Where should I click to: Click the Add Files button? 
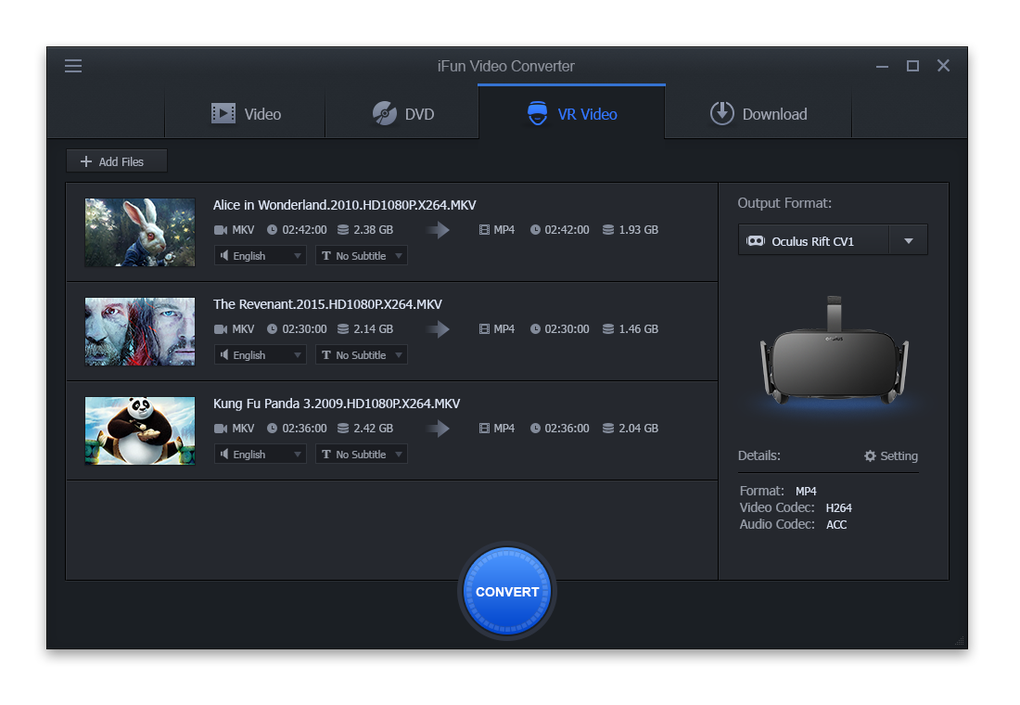pos(116,161)
